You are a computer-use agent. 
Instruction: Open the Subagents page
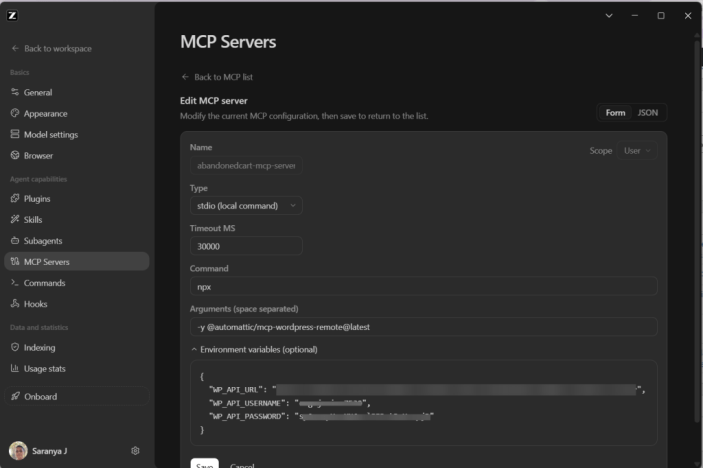(x=77, y=241)
